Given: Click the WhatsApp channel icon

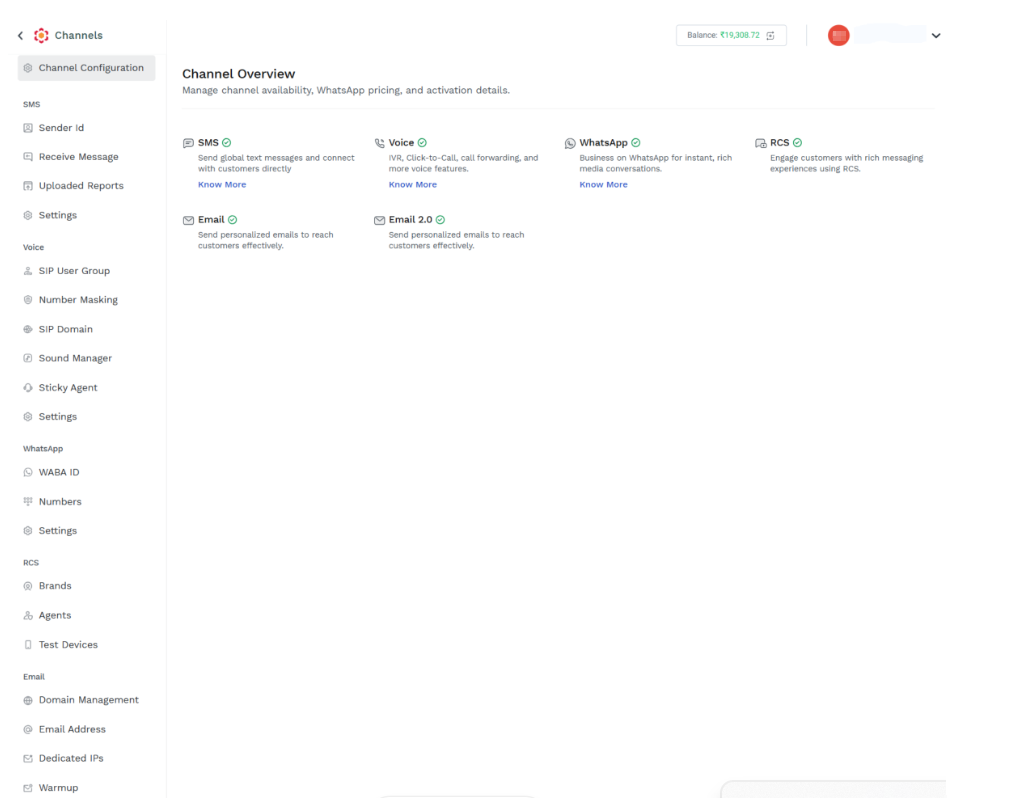Looking at the screenshot, I should click(x=570, y=143).
